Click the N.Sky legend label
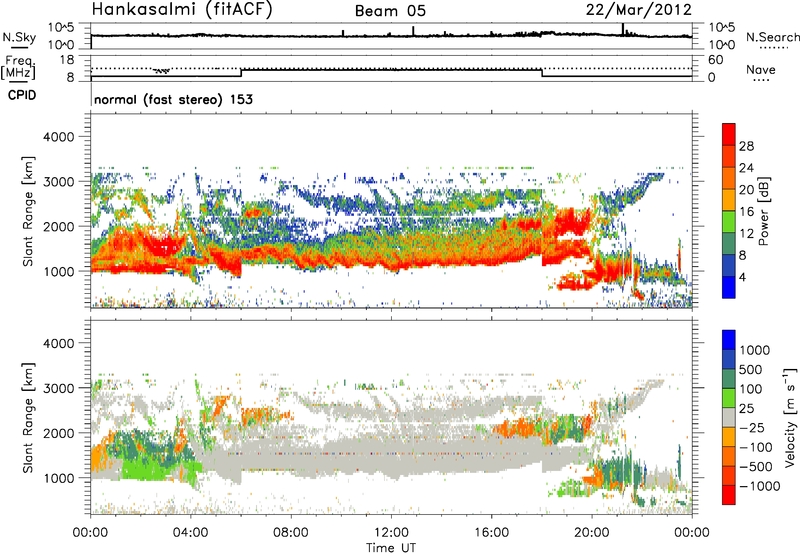 point(19,37)
